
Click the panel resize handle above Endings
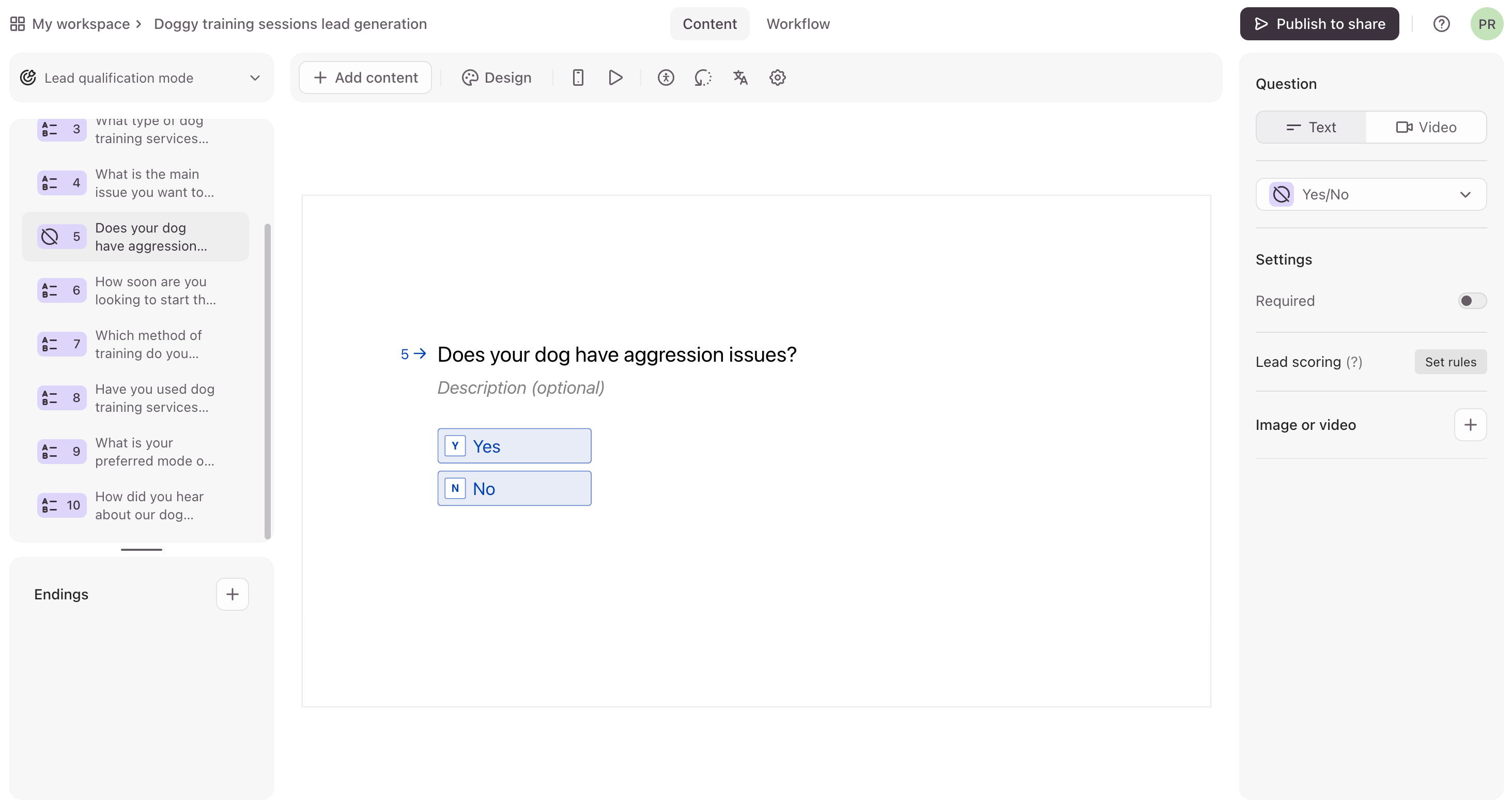tap(142, 549)
